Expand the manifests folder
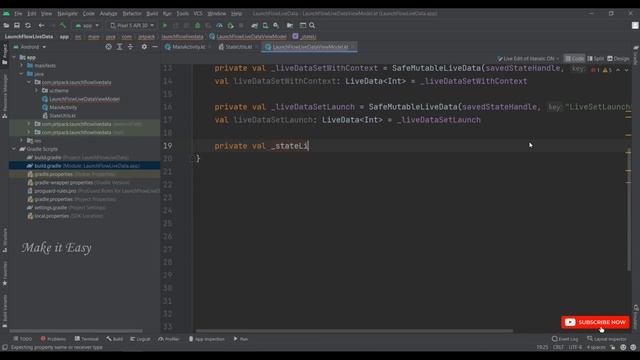Screen dimensions: 640x360 point(22,66)
